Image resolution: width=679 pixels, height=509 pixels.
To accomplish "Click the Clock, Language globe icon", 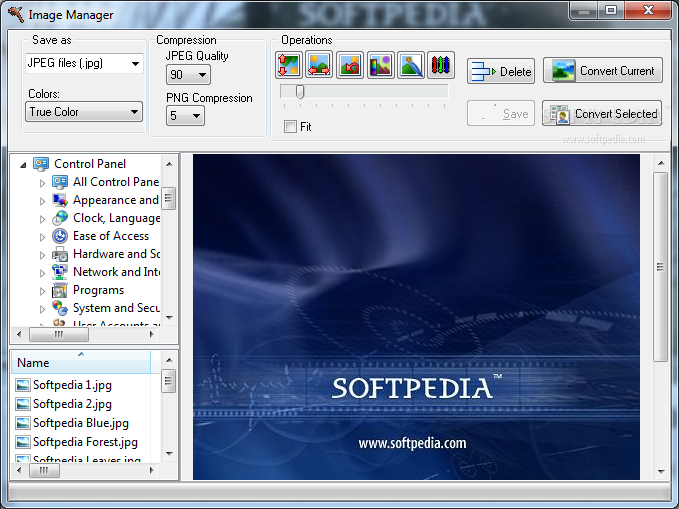I will coord(60,218).
